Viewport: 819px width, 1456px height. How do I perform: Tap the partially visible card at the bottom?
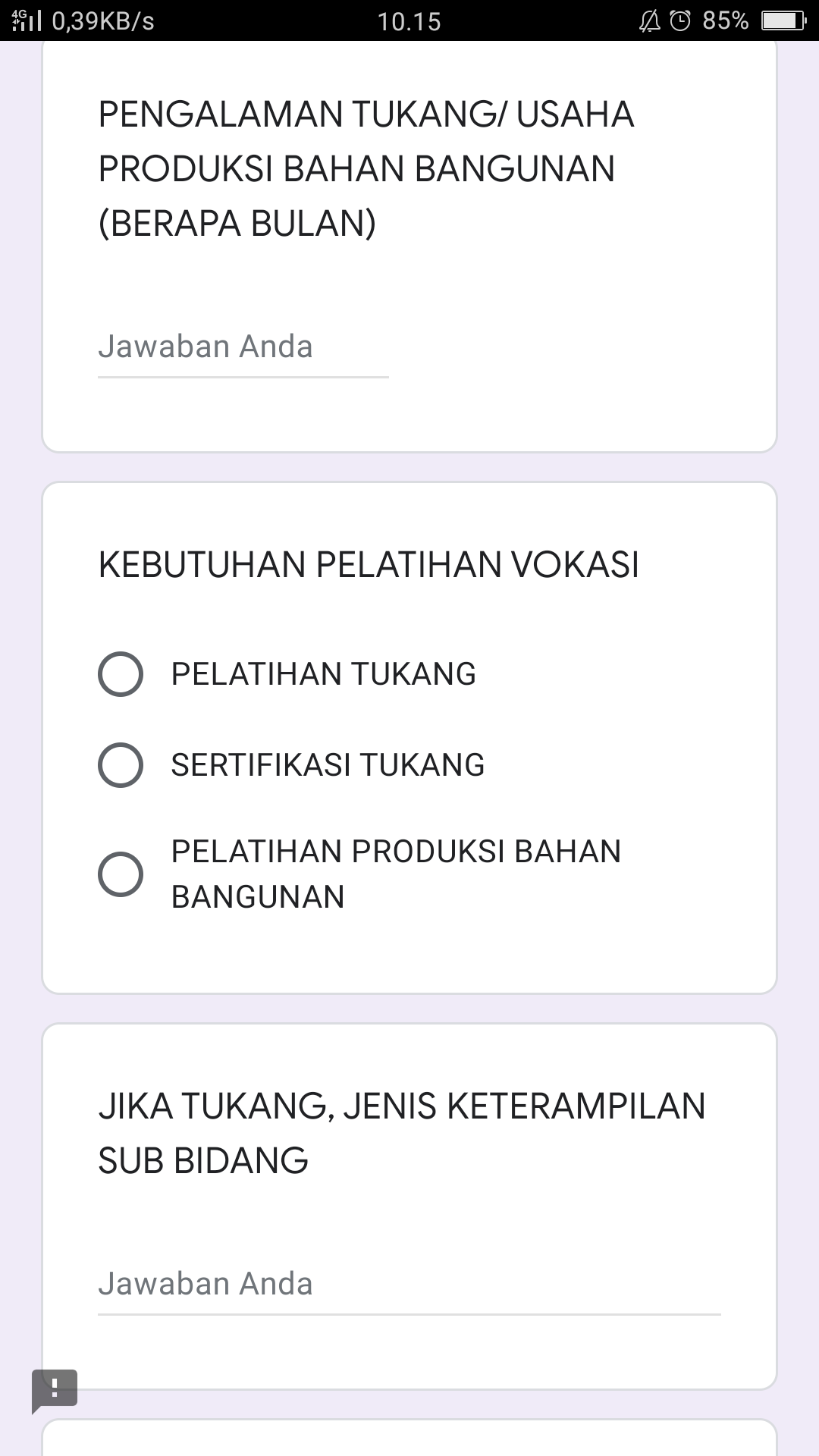click(x=409, y=1439)
